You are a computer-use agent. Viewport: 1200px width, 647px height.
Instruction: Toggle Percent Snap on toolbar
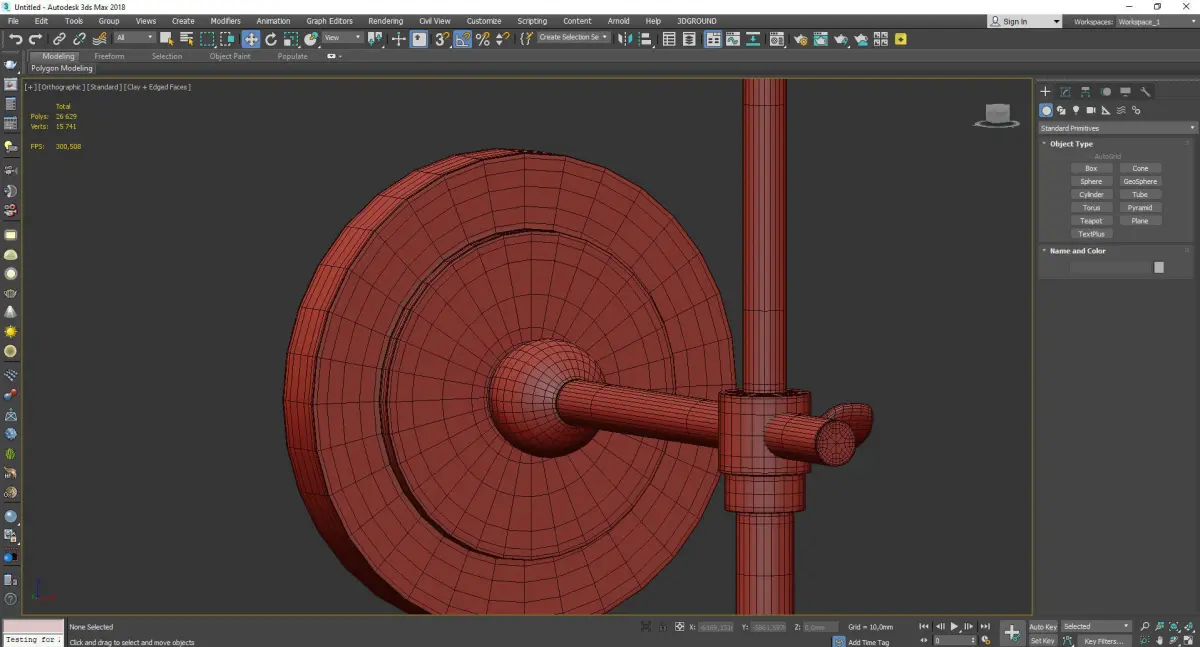(x=483, y=39)
